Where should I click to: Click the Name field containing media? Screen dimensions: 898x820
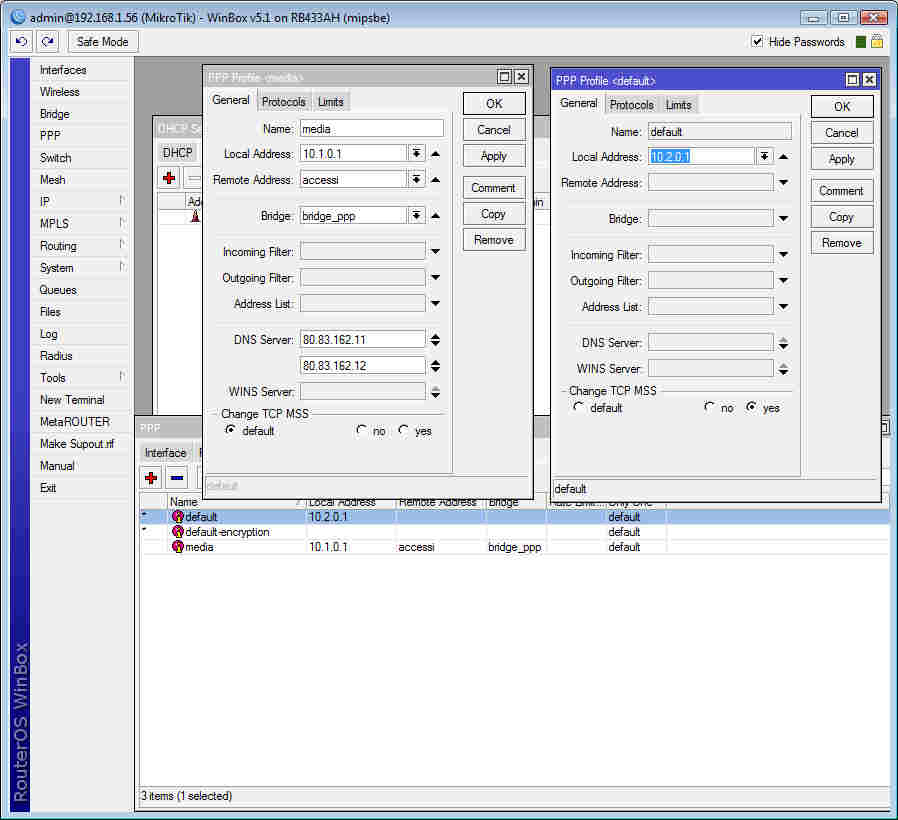[x=372, y=129]
